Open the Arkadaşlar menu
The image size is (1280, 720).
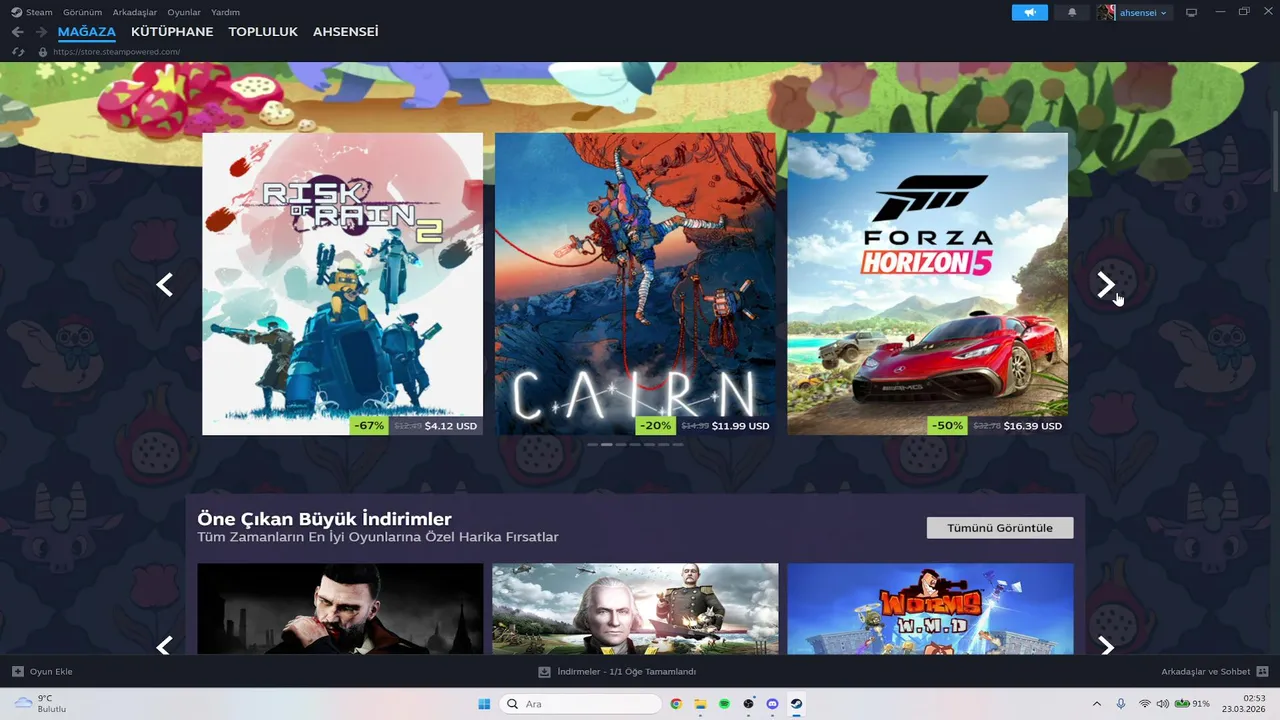pos(135,12)
